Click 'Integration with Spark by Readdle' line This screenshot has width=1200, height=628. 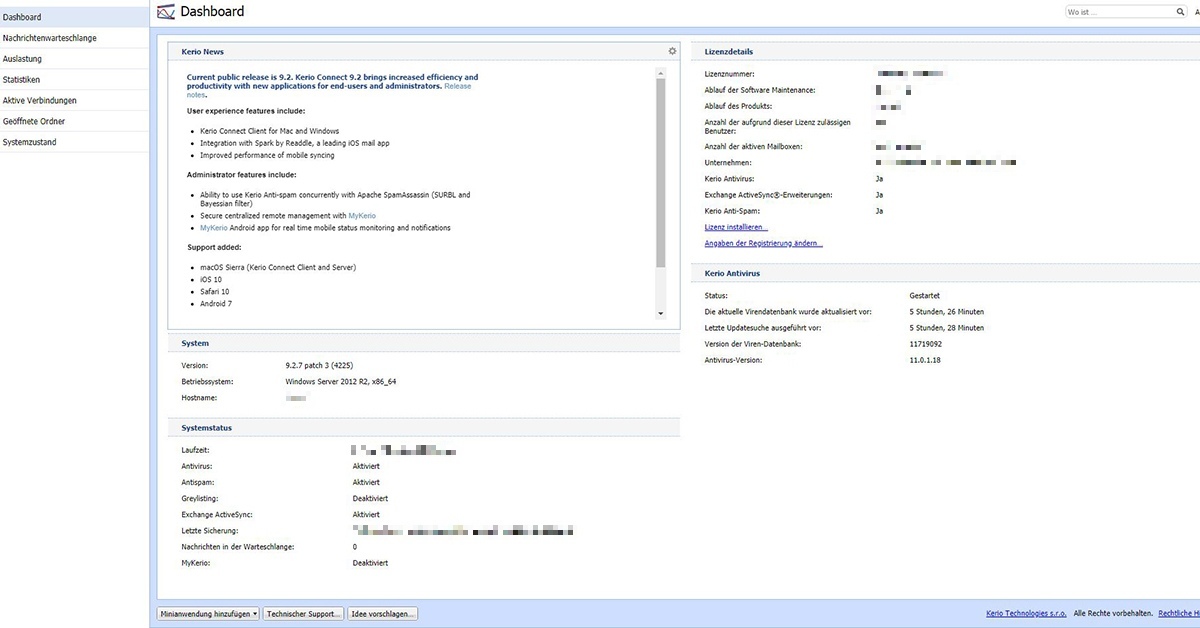pos(295,143)
